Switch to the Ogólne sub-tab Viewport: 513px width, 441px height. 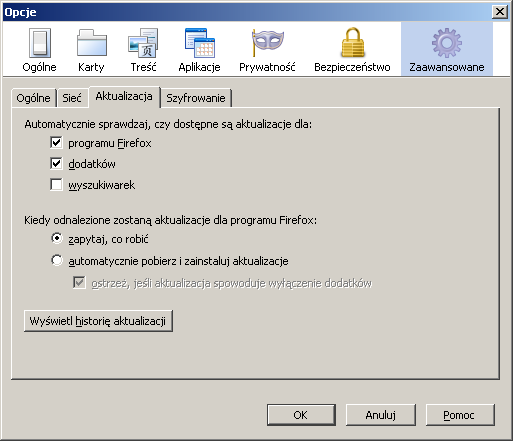[33, 98]
